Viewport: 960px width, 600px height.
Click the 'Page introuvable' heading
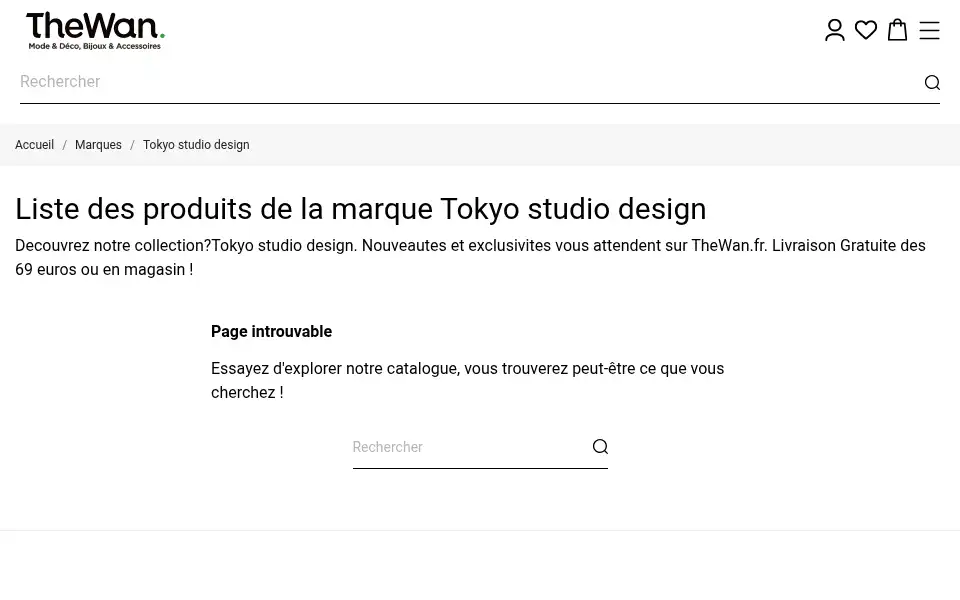(271, 331)
